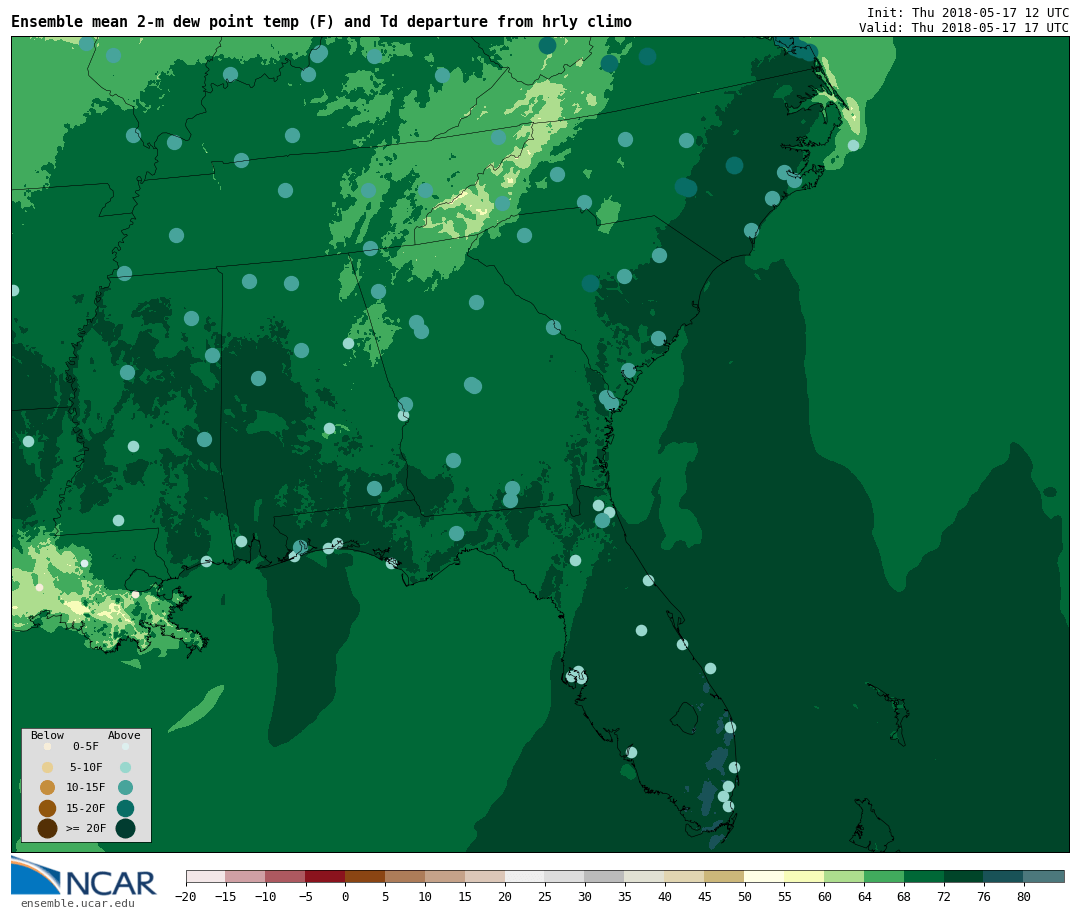Pick the 72 to 76 darkest green swatch
This screenshot has width=1080, height=915.
(964, 876)
